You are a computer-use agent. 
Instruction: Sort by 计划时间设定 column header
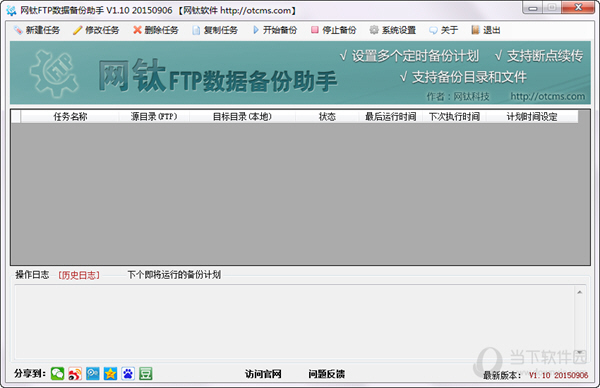click(x=532, y=117)
